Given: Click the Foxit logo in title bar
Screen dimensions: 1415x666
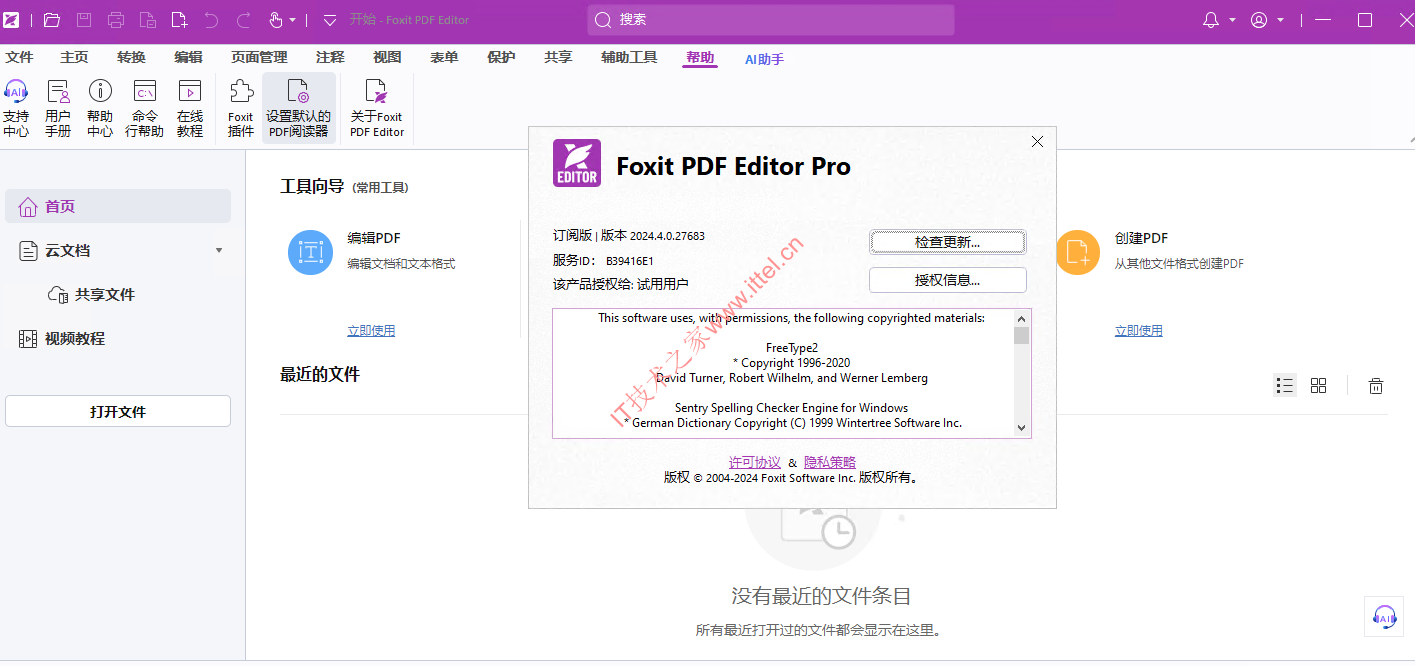Looking at the screenshot, I should (11, 20).
